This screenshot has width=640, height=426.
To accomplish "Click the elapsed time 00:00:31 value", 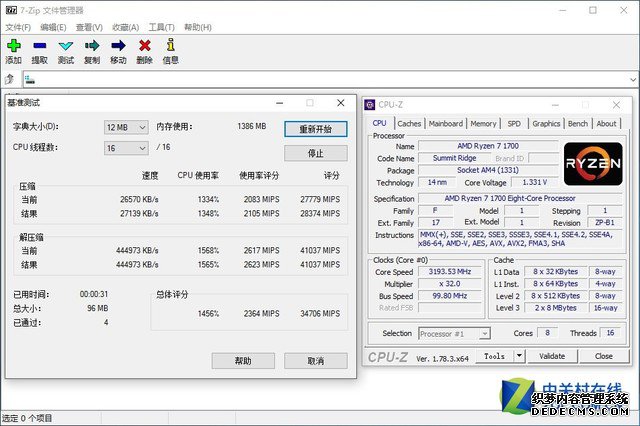I will [94, 294].
